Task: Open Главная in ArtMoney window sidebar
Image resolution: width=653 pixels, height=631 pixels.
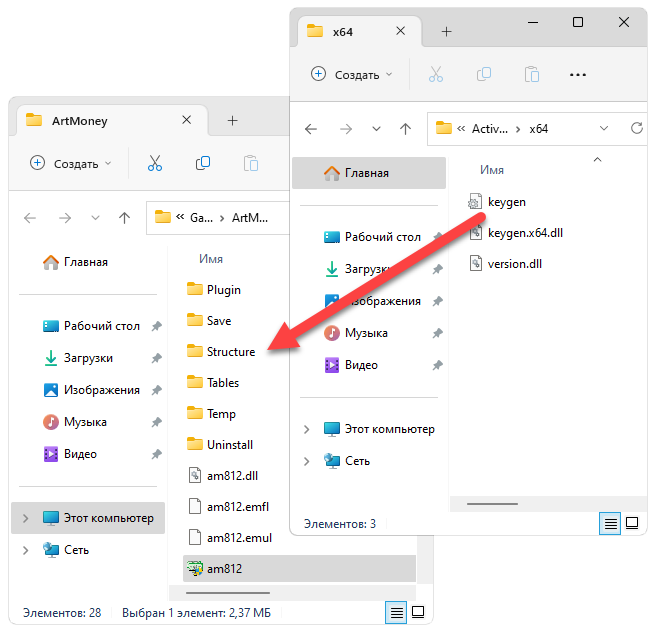Action: click(x=75, y=262)
